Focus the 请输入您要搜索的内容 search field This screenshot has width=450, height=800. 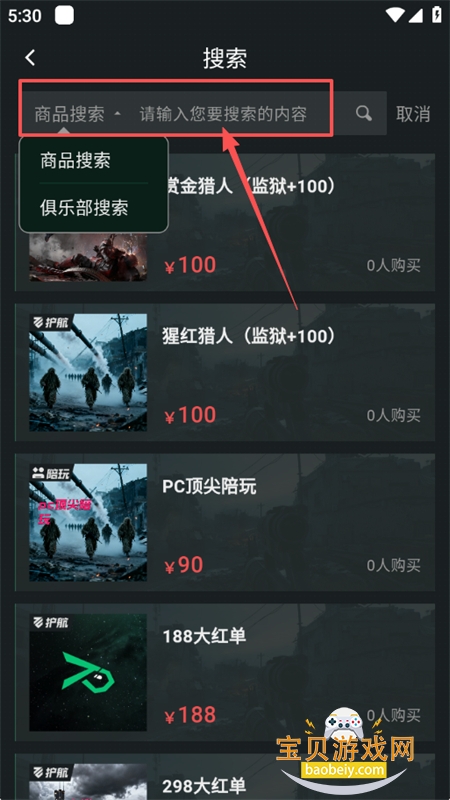click(223, 113)
